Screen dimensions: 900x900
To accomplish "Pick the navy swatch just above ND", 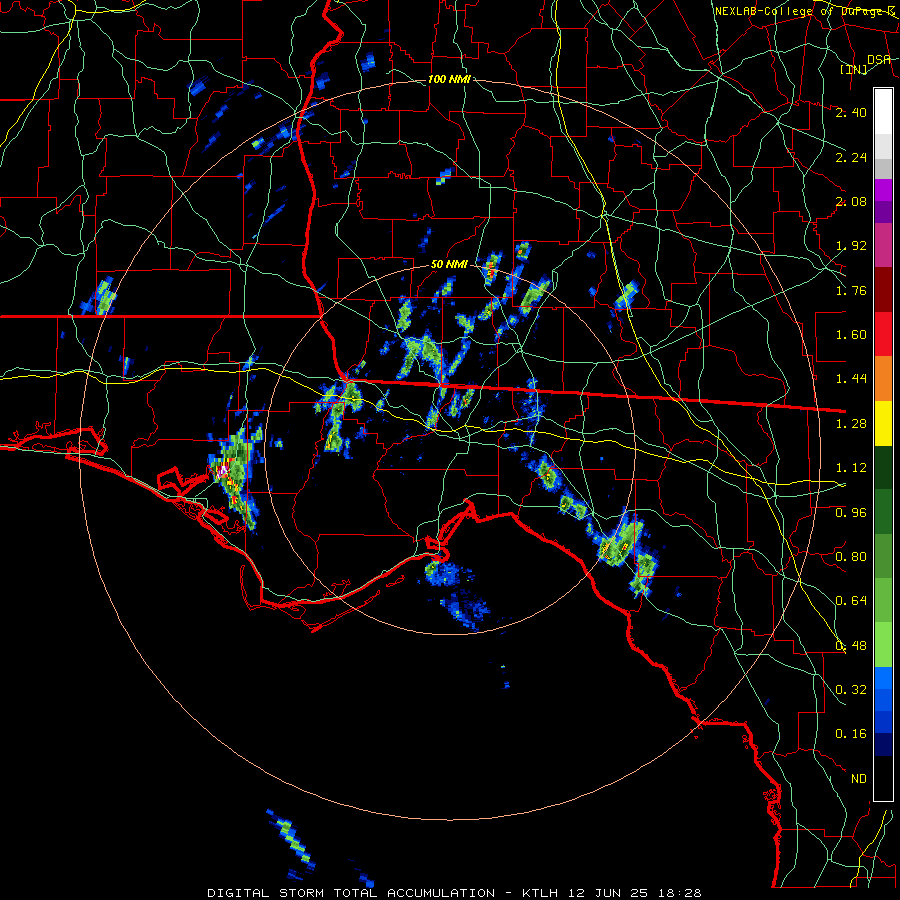I will 883,744.
